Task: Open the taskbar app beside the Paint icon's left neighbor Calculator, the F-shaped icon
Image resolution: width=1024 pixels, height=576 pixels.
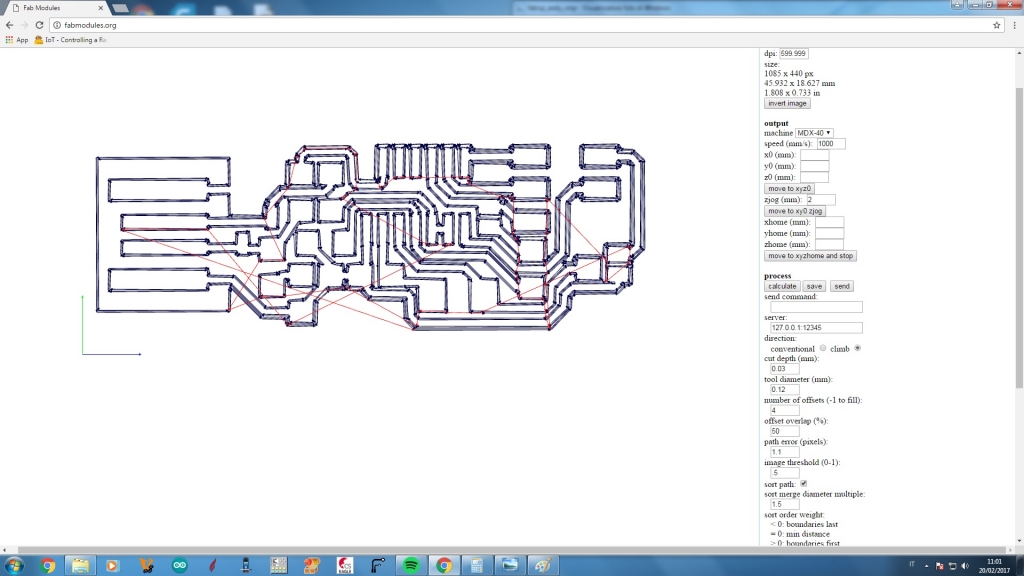Action: (377, 565)
